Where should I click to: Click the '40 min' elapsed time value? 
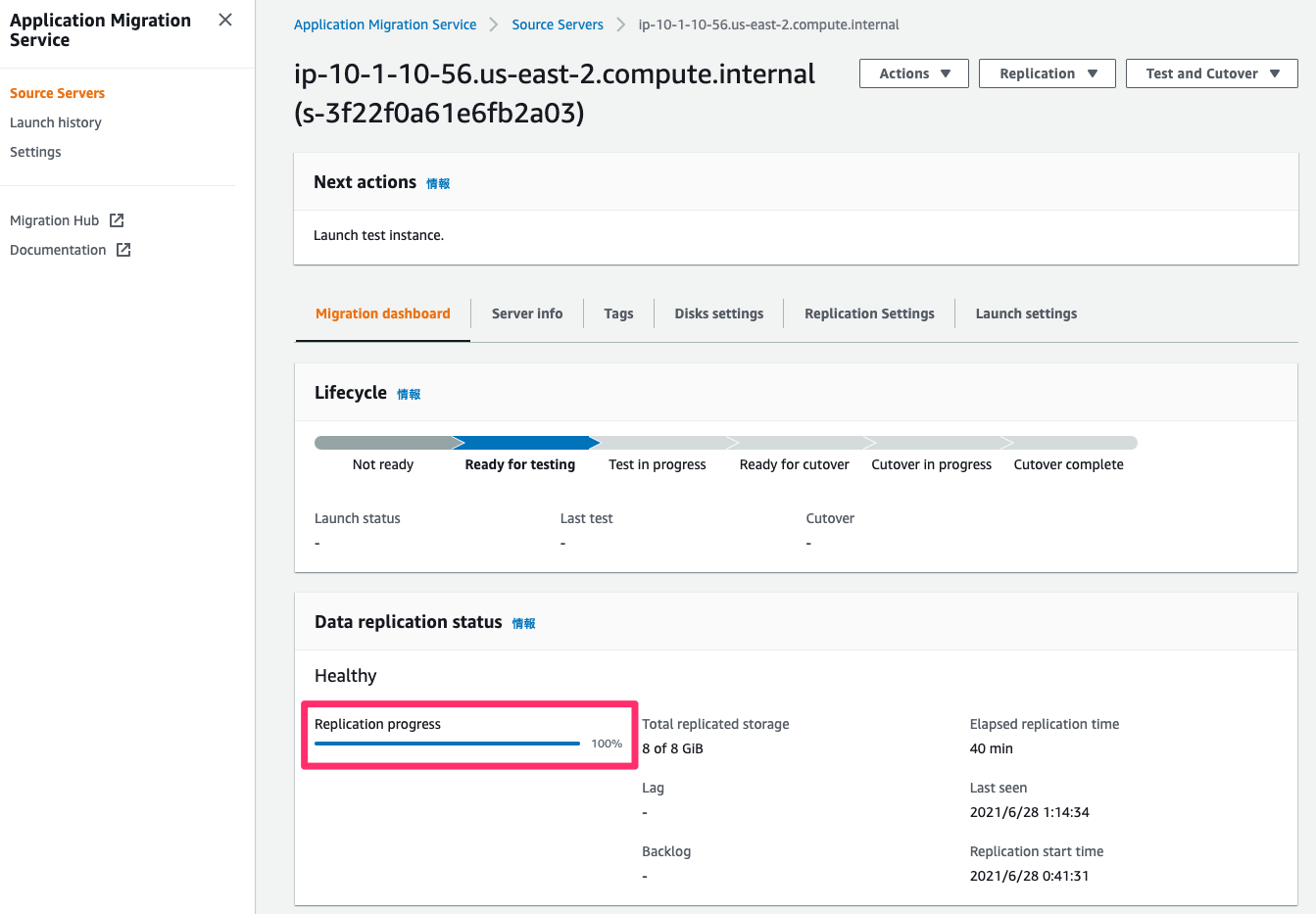(992, 748)
